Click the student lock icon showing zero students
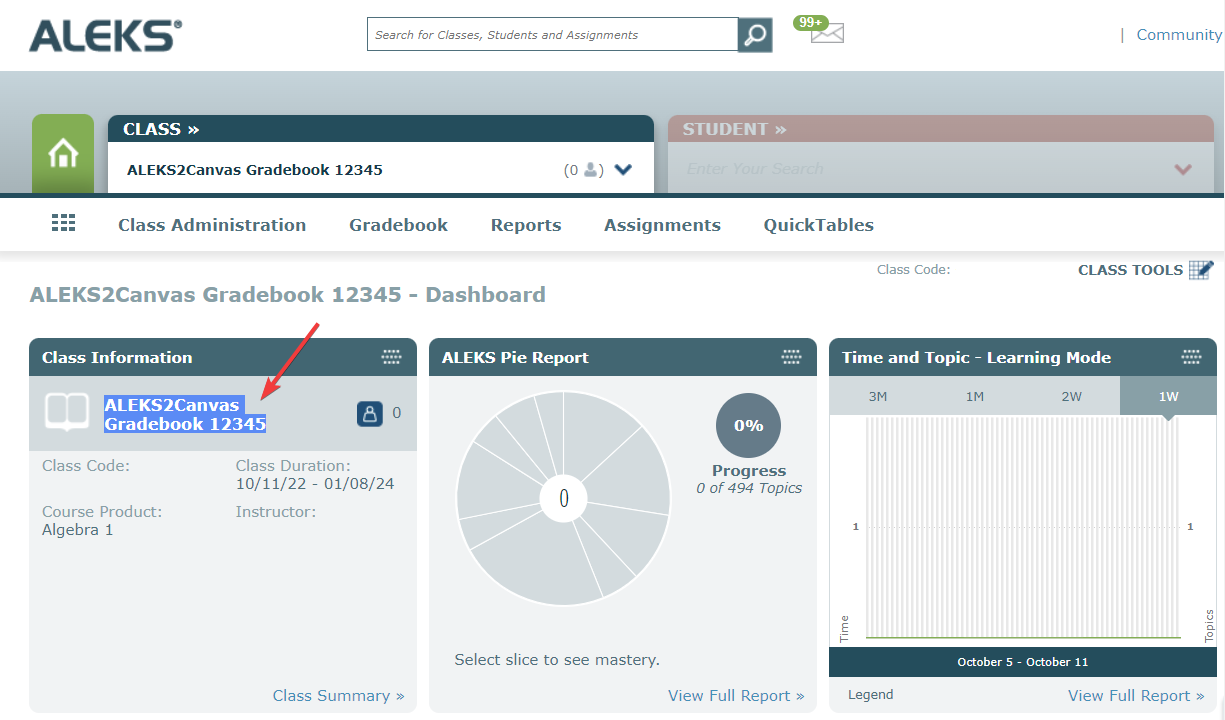The width and height of the screenshot is (1225, 720). [x=369, y=412]
